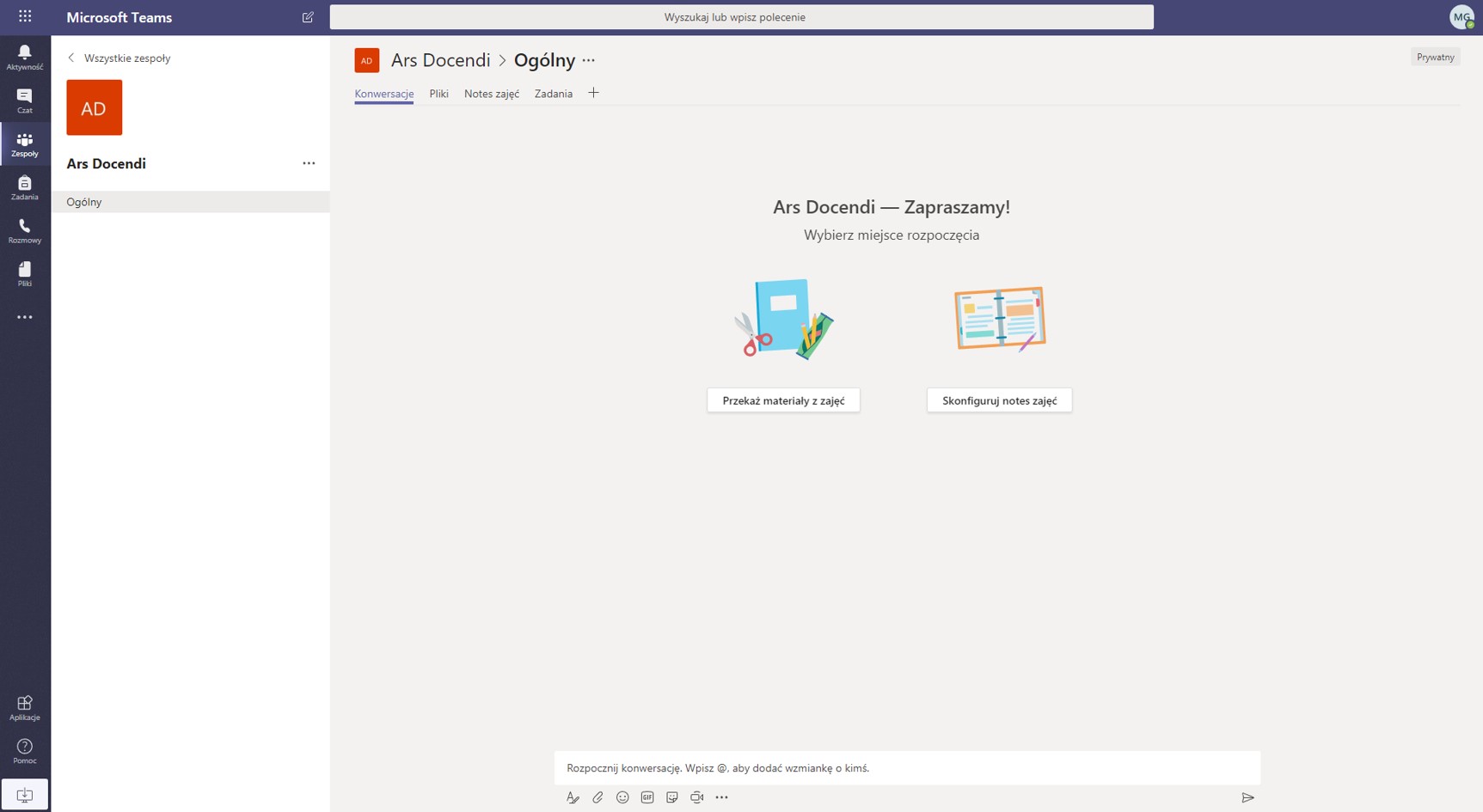Open the app launcher waffle icon
1483x812 pixels.
pos(25,16)
